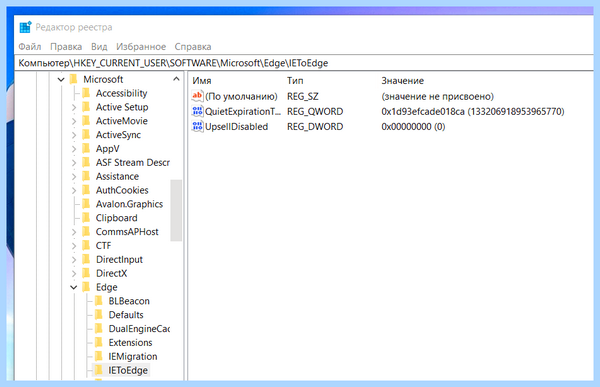Click the binary icon of QuietExpirationT
Image resolution: width=600 pixels, height=387 pixels.
[197, 111]
